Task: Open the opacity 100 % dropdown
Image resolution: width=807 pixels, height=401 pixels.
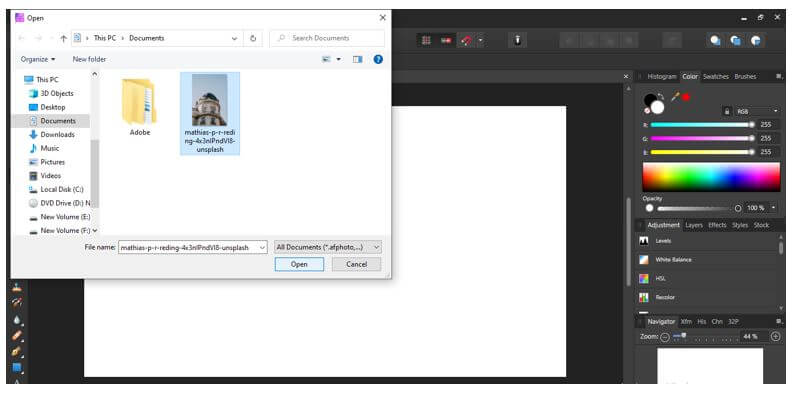Action: tap(774, 208)
